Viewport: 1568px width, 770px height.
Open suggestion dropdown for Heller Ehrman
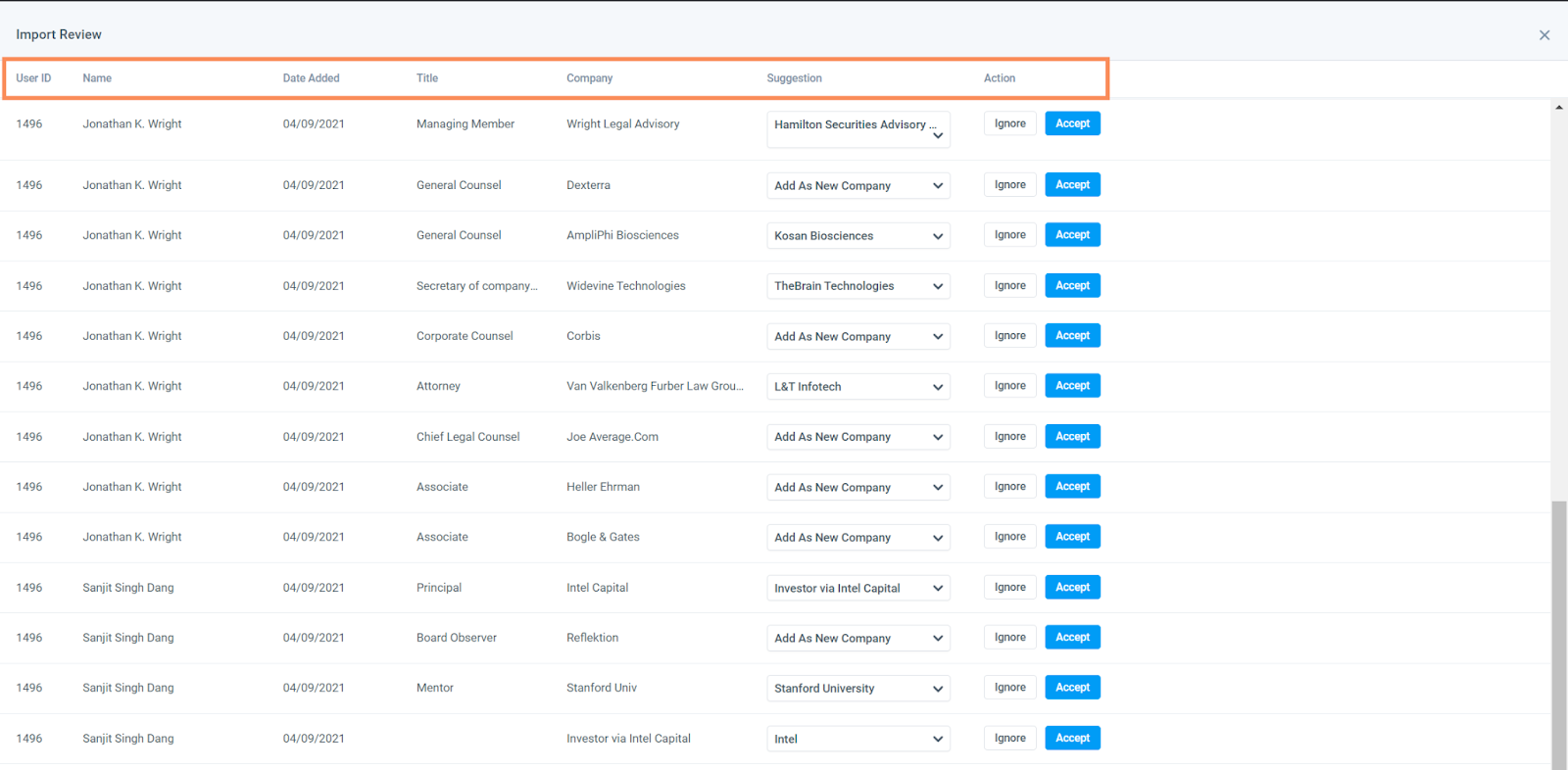click(858, 487)
